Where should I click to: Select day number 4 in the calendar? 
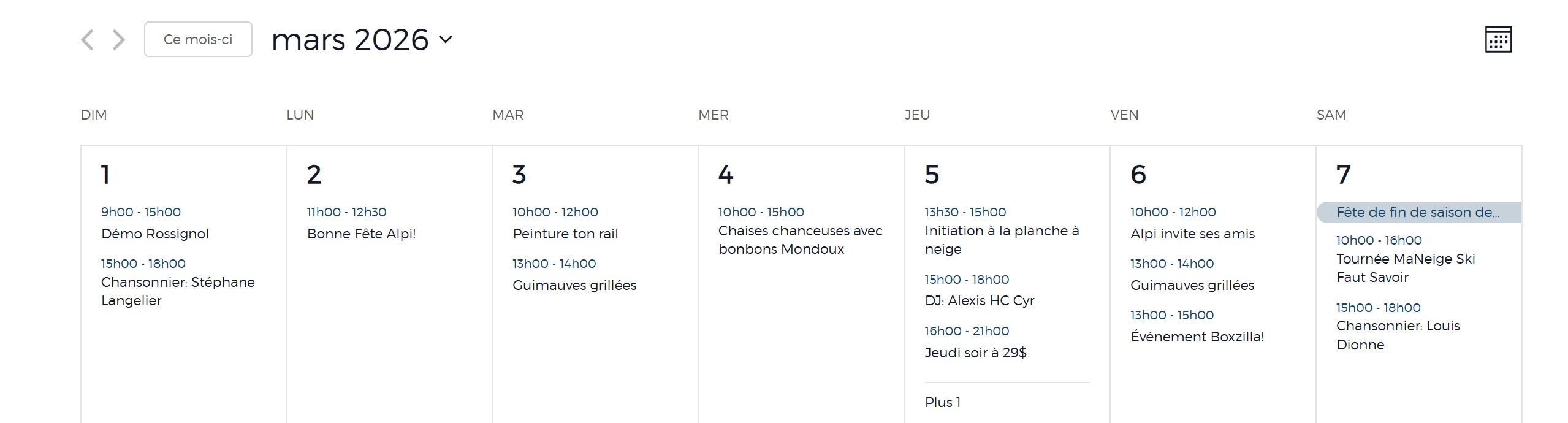(x=725, y=175)
